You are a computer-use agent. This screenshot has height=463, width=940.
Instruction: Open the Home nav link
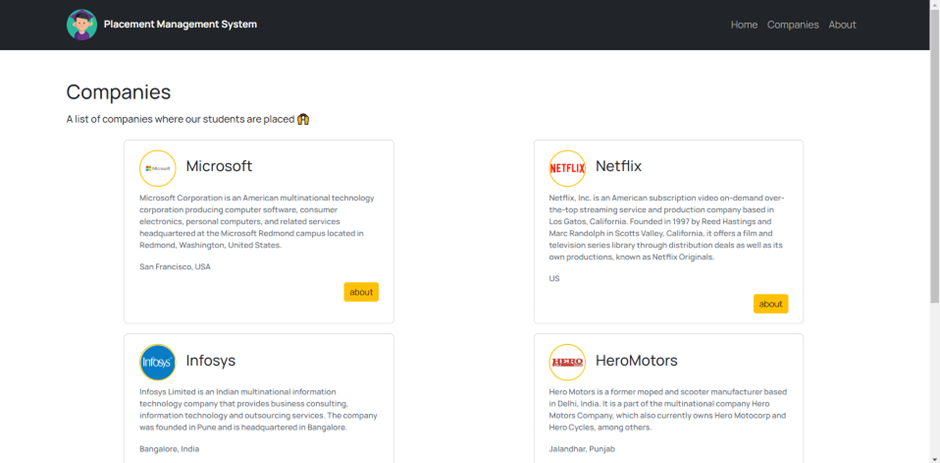[744, 25]
